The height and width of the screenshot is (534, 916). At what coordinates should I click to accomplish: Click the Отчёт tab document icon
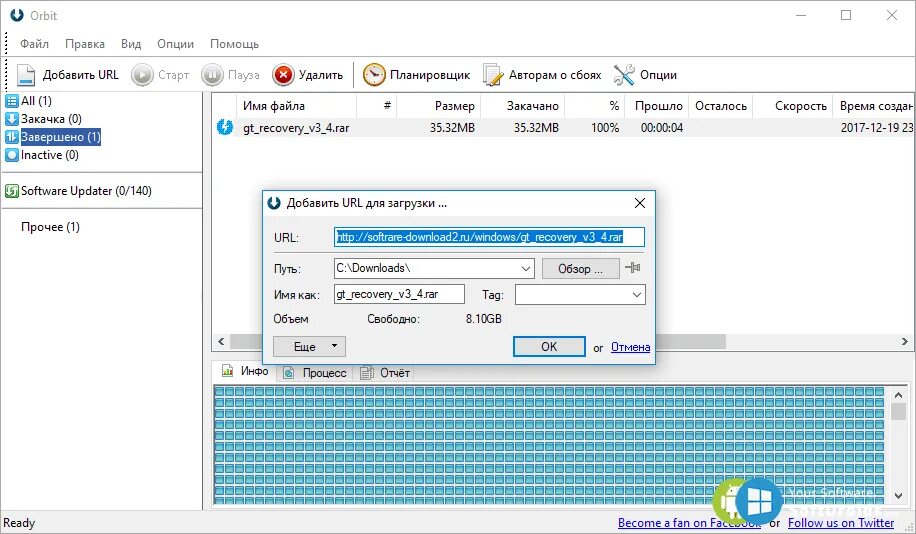pos(366,372)
